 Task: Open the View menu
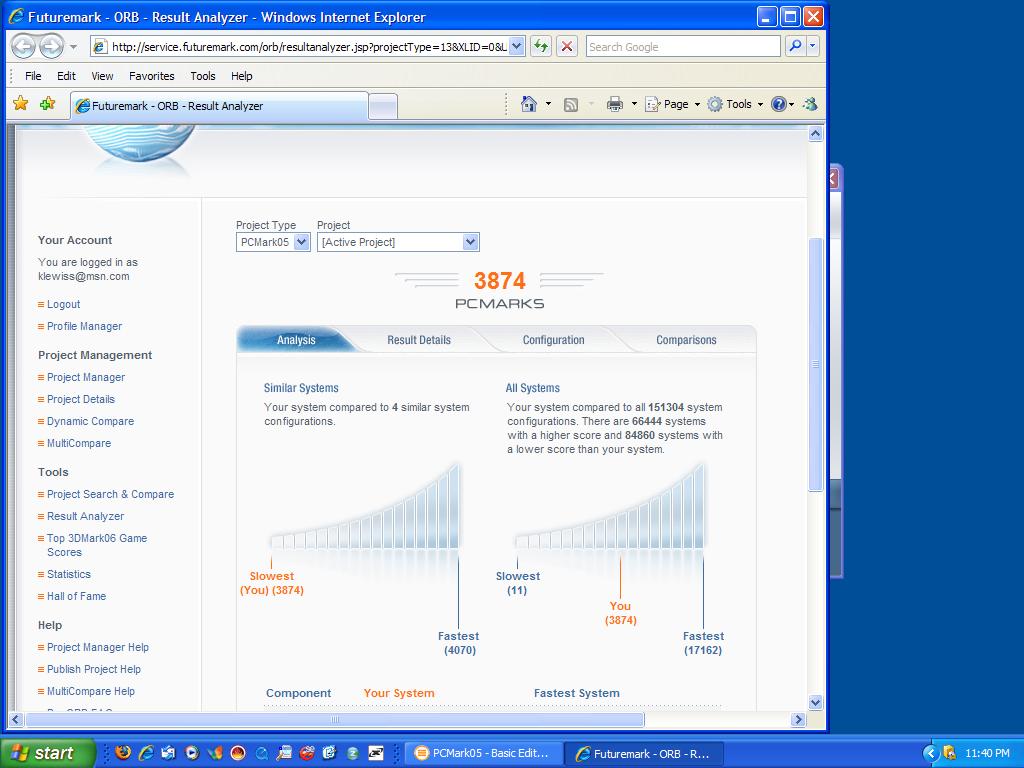coord(102,76)
